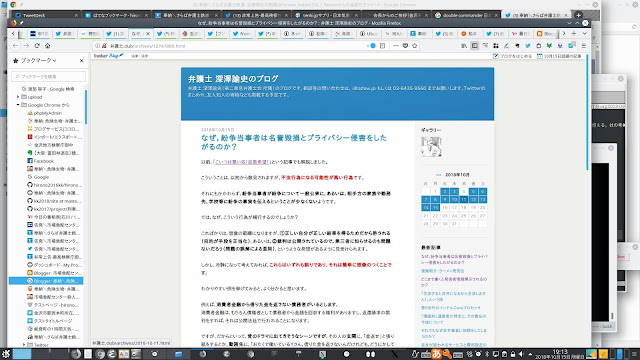Open October 15 featured articles link

point(559,56)
